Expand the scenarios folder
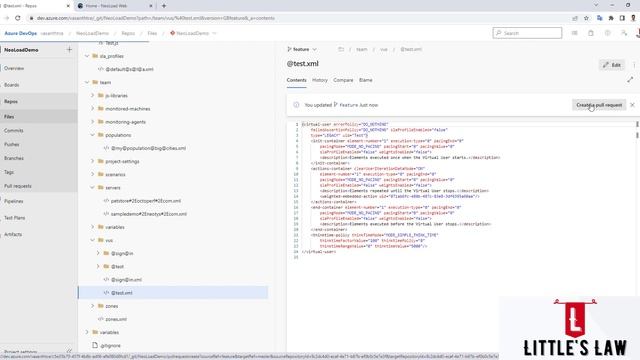Image resolution: width=640 pixels, height=360 pixels. 93,174
